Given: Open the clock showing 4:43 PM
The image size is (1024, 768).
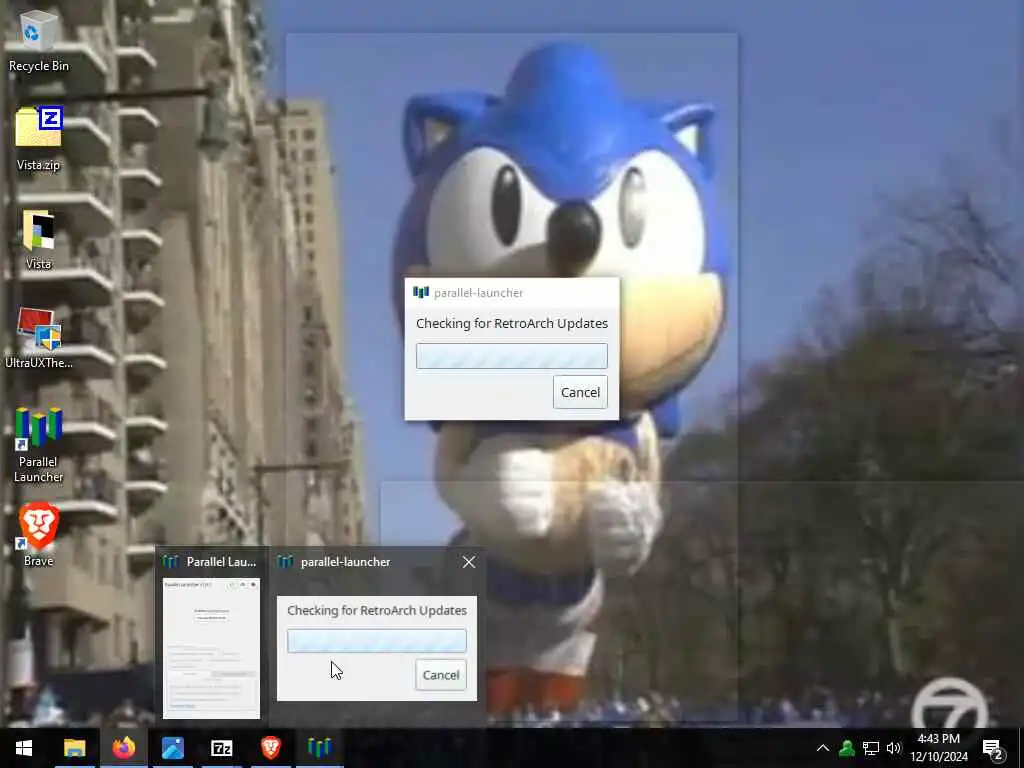Looking at the screenshot, I should (x=938, y=748).
